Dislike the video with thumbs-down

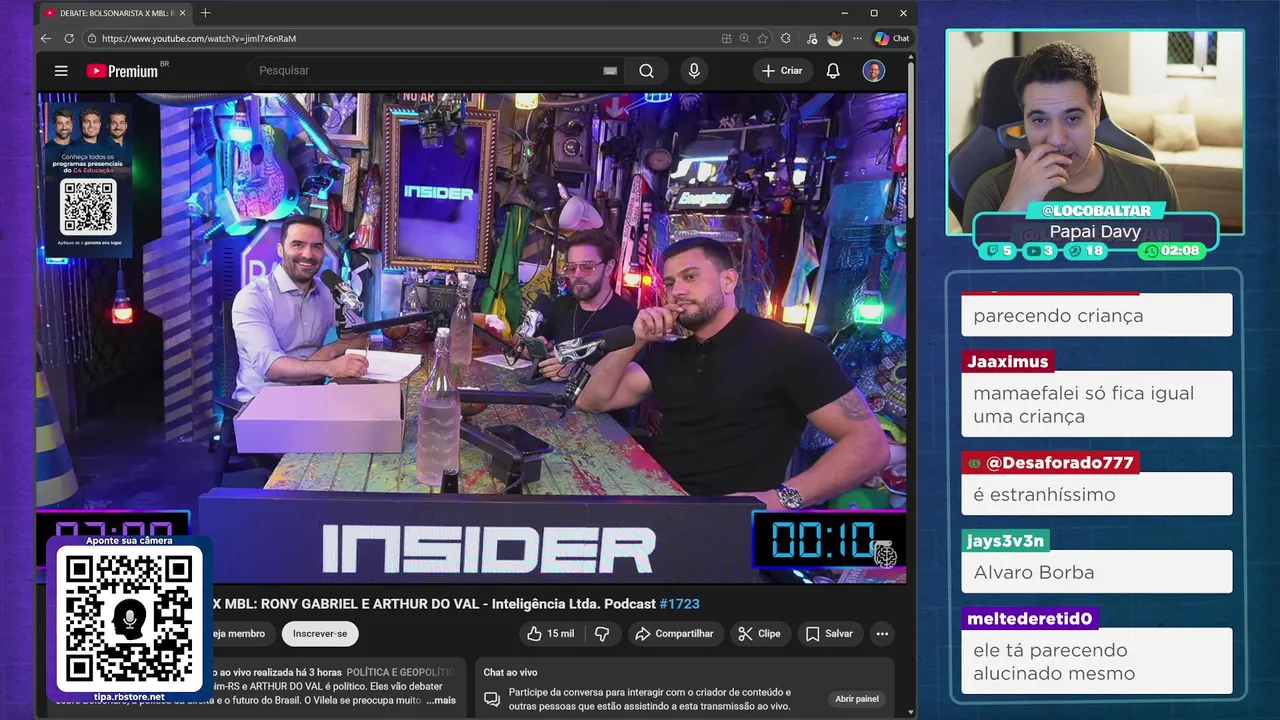point(602,634)
